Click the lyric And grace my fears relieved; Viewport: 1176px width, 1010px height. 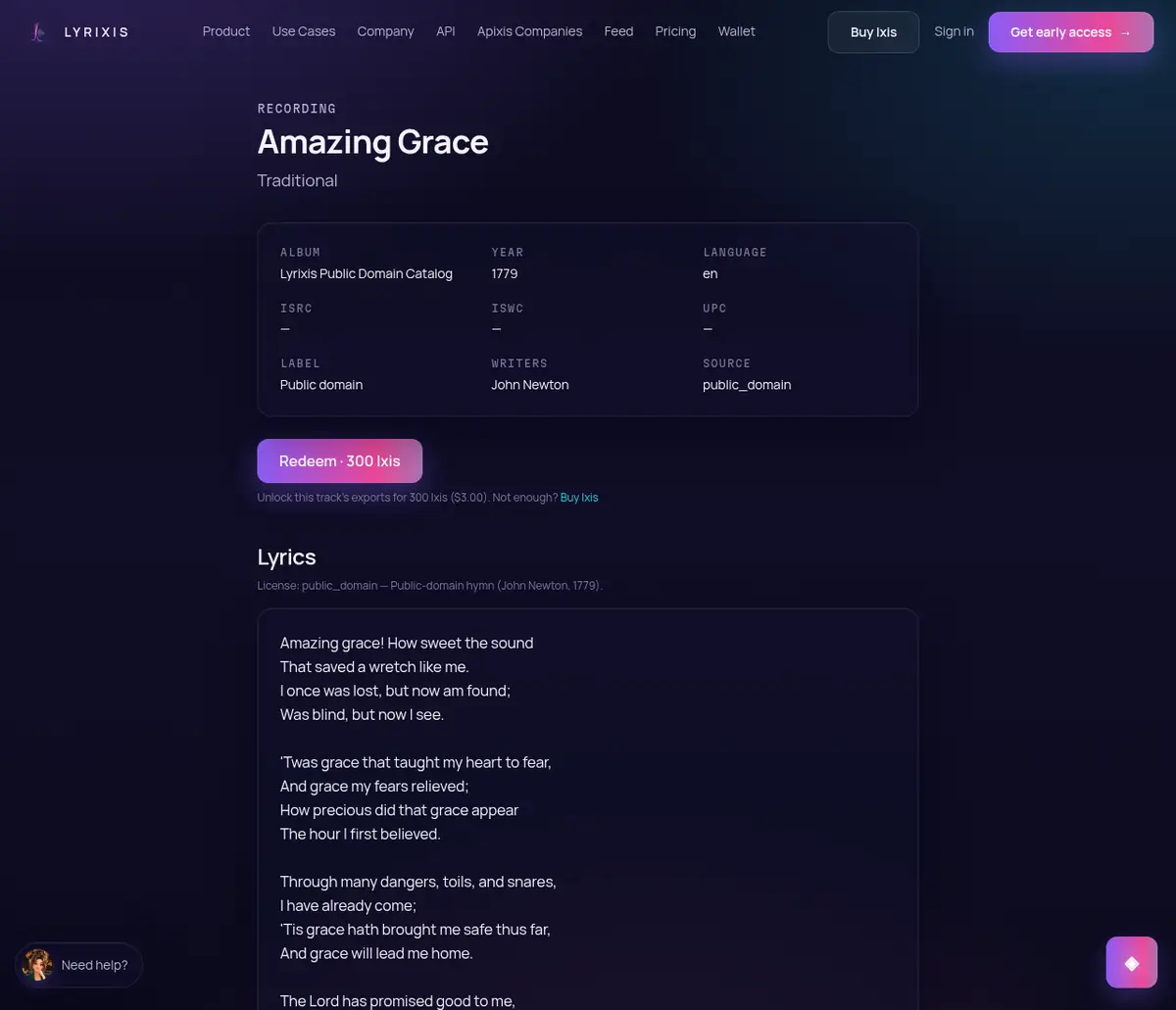coord(374,786)
